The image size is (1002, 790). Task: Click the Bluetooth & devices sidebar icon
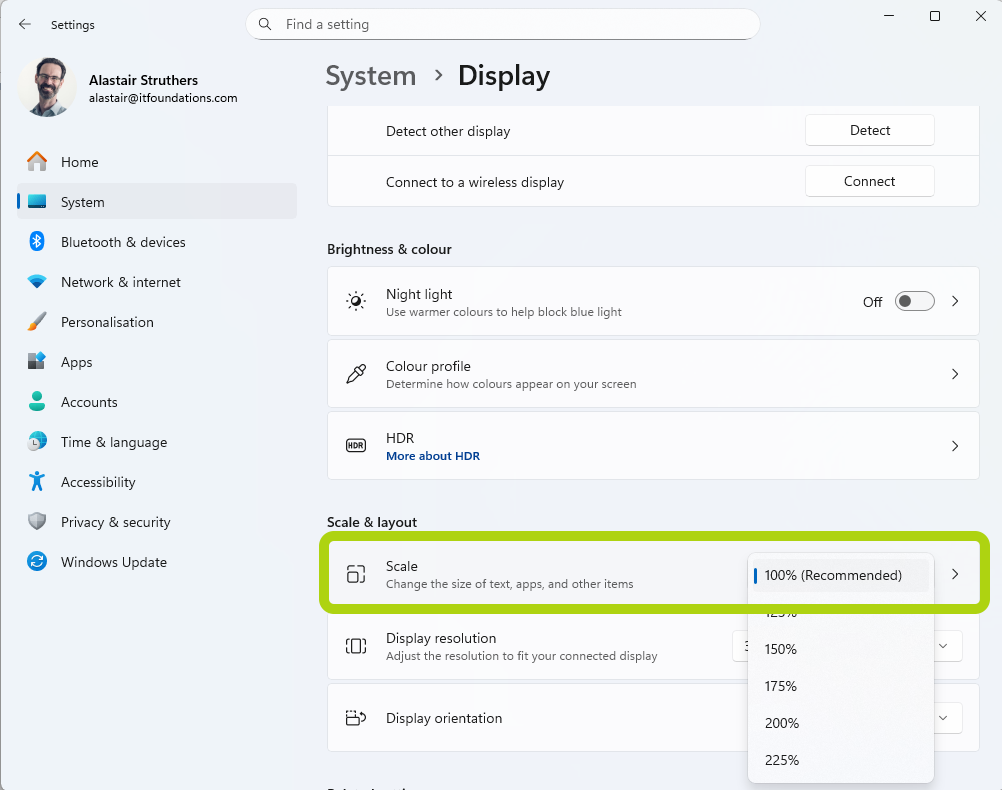[36, 242]
